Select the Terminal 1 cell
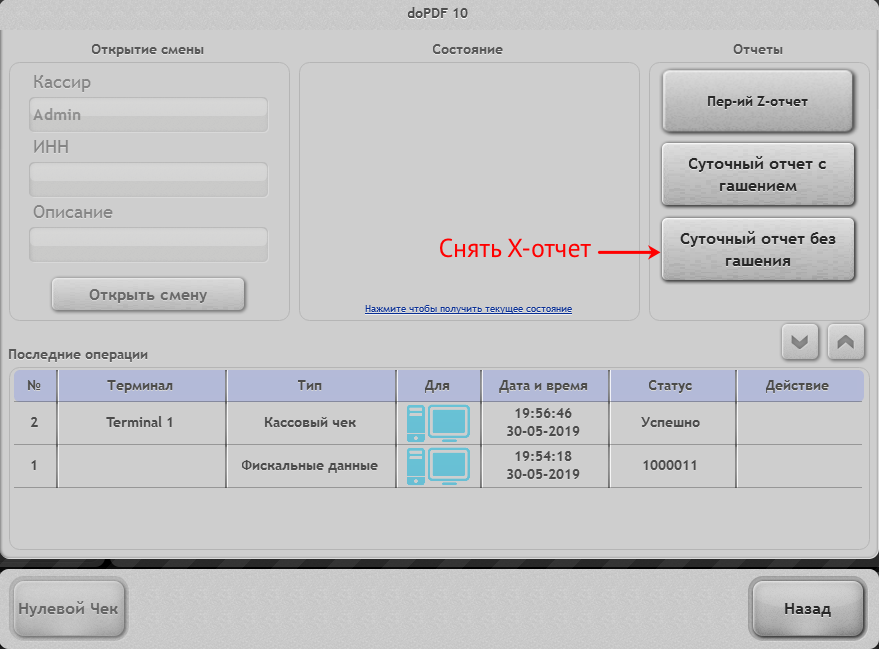Screen dimensions: 879x649 click(141, 423)
